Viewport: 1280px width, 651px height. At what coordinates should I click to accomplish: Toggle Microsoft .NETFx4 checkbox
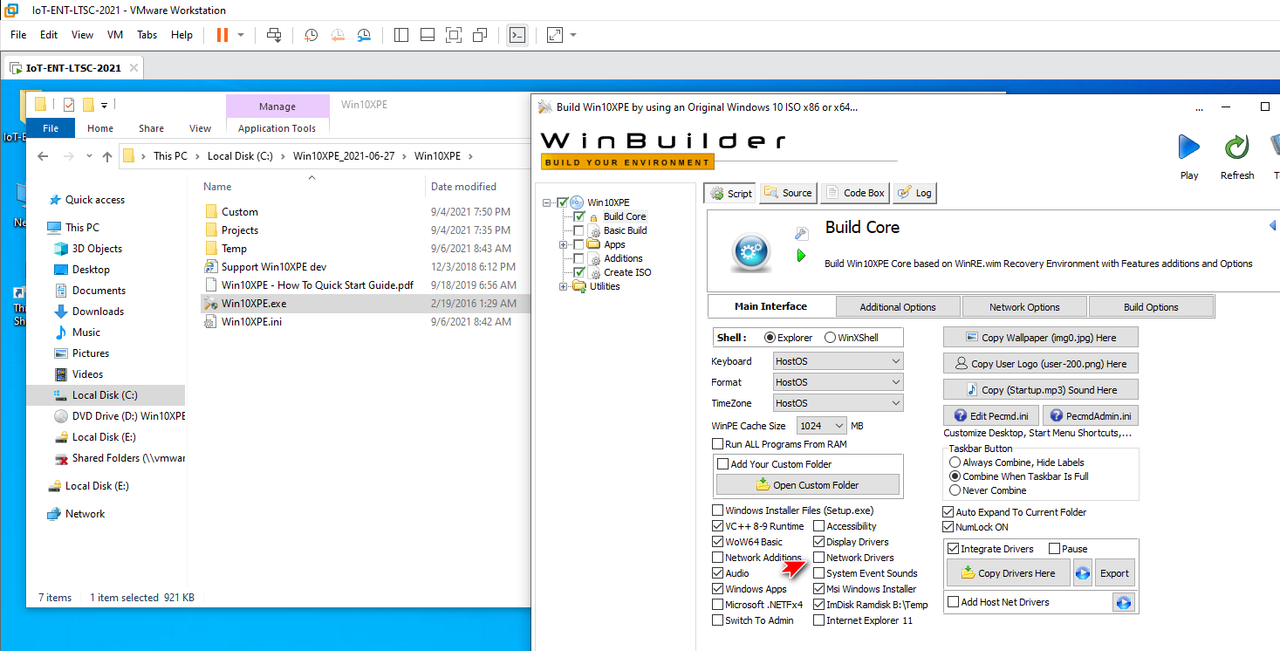717,605
